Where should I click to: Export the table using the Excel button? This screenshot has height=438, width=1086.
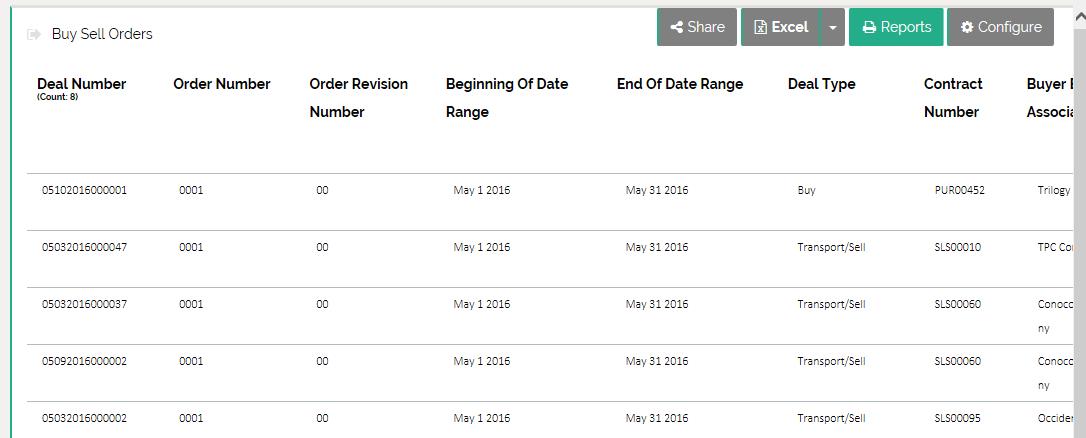coord(780,27)
